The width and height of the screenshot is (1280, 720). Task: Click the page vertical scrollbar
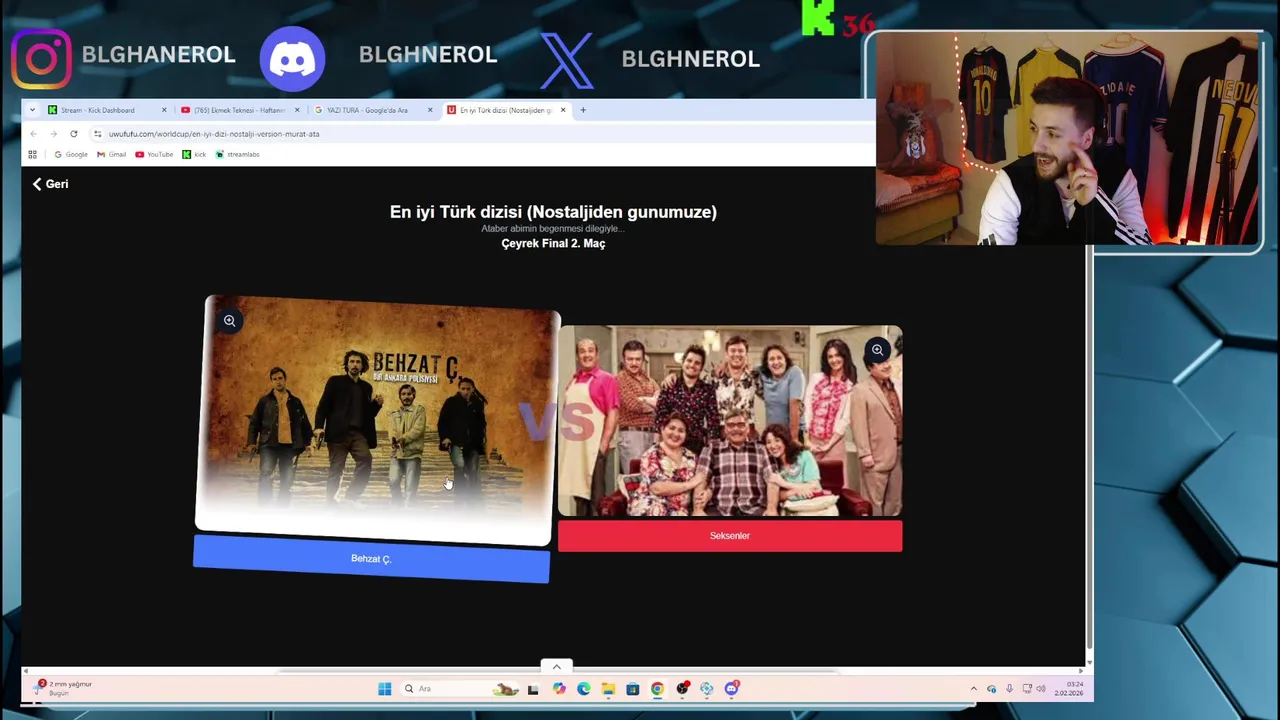[x=1089, y=410]
